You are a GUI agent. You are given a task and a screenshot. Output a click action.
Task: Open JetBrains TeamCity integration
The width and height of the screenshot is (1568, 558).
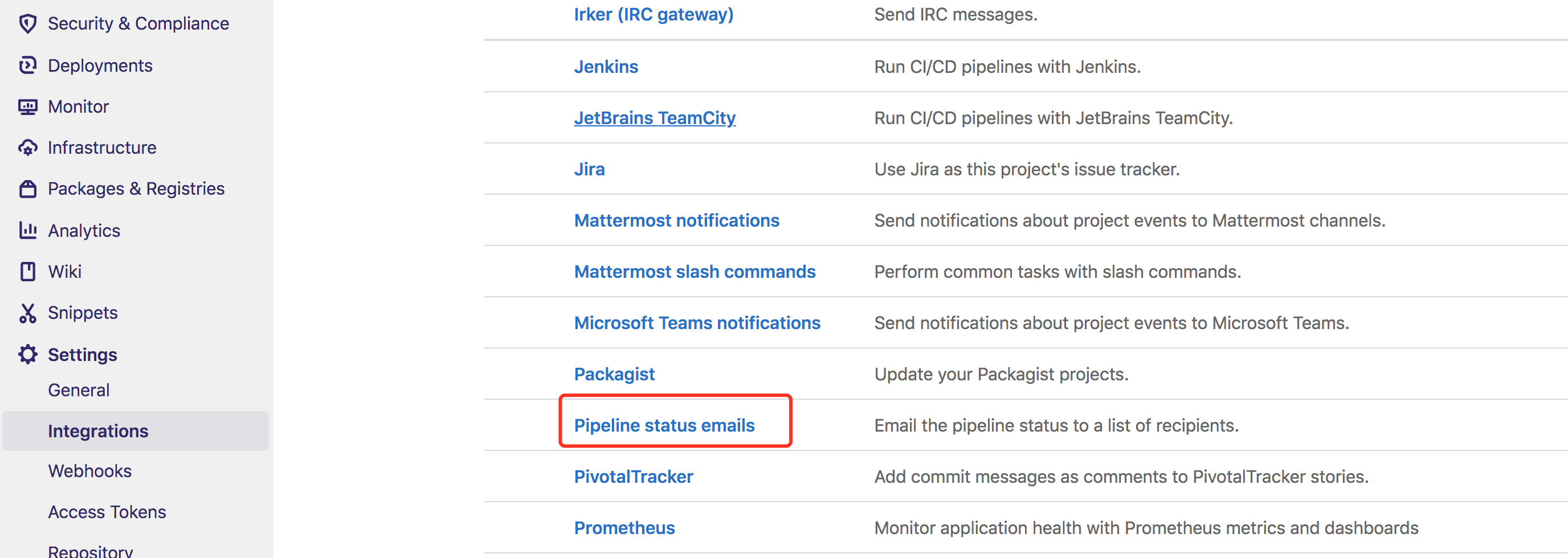coord(654,118)
